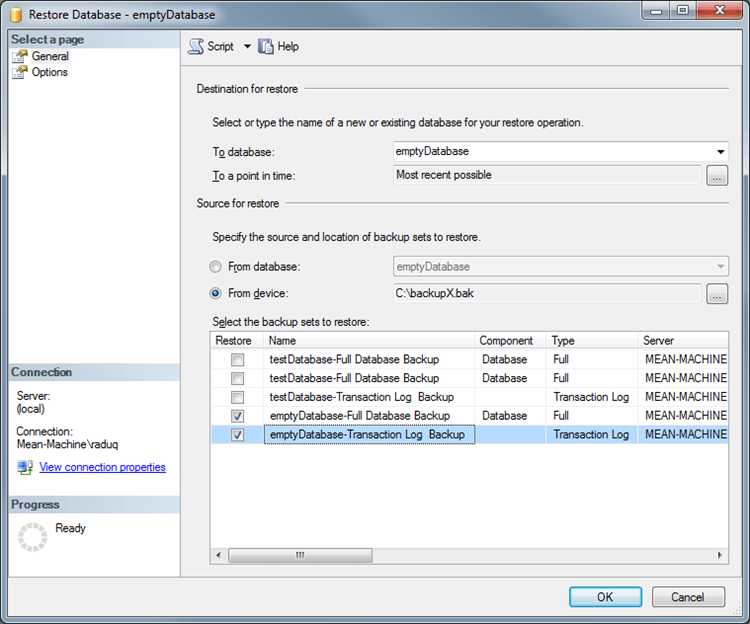Open View connection properties link
This screenshot has height=624, width=750.
[102, 467]
